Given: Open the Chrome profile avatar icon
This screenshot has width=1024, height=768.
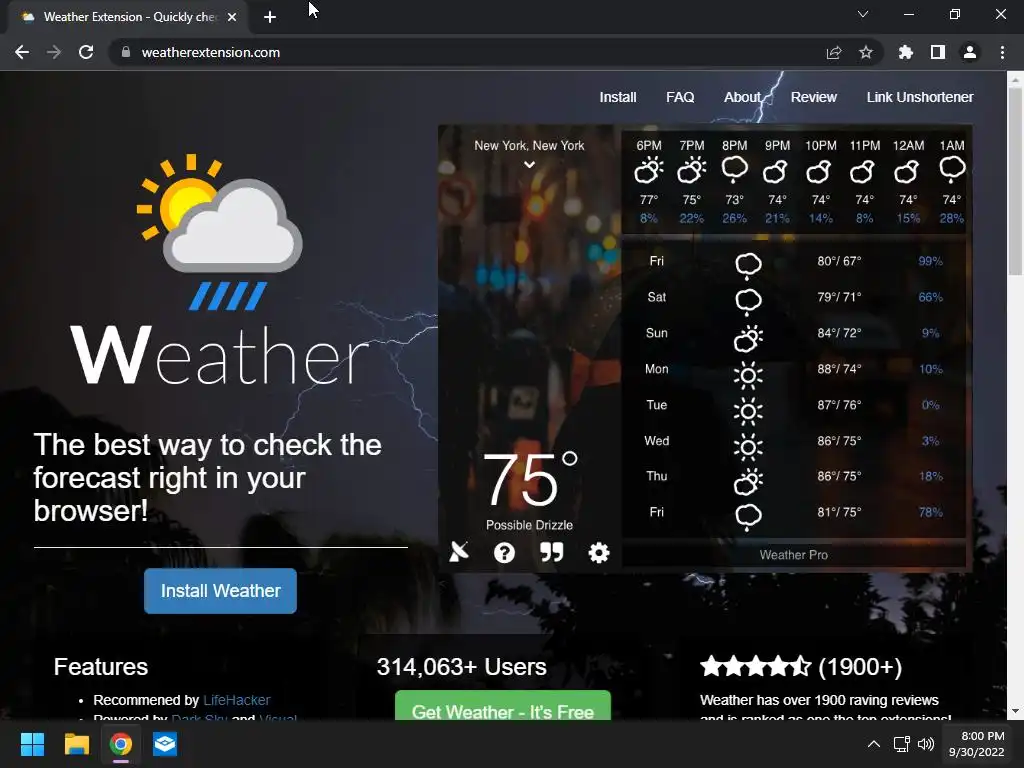Looking at the screenshot, I should pos(970,52).
